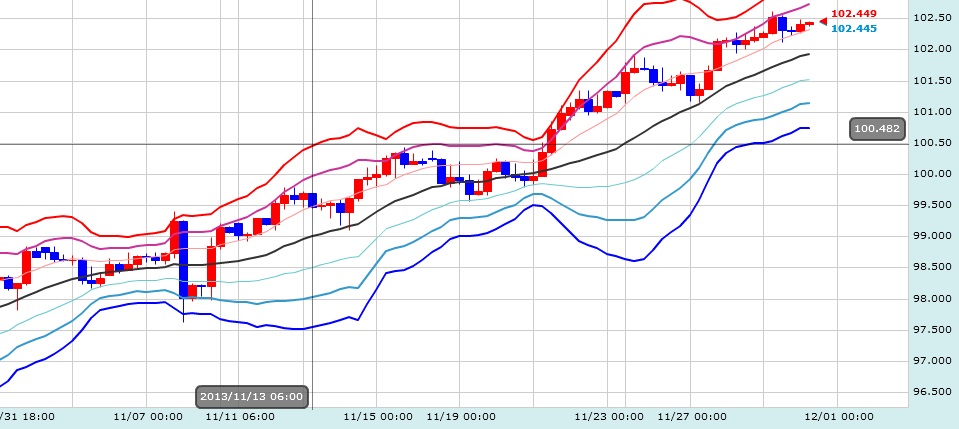The image size is (959, 429).
Task: Click the 100.482 crosshair price tag
Action: click(877, 129)
